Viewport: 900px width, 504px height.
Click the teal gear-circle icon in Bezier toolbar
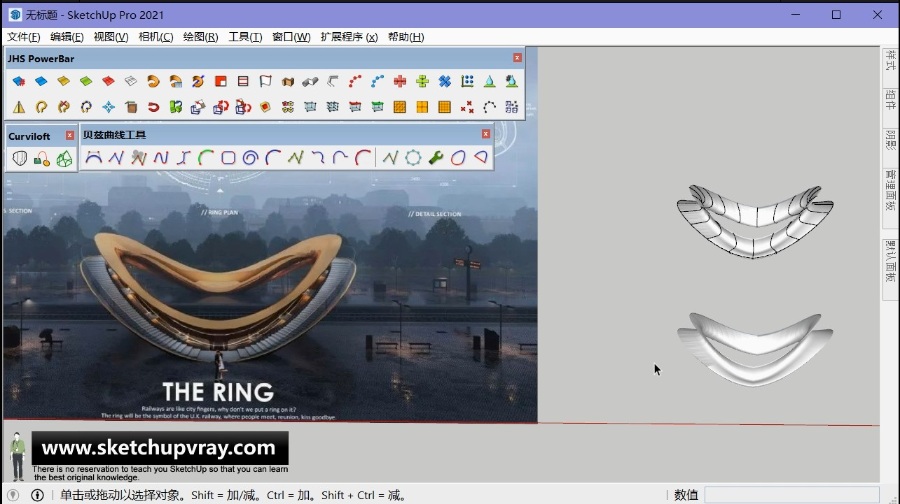[x=413, y=157]
